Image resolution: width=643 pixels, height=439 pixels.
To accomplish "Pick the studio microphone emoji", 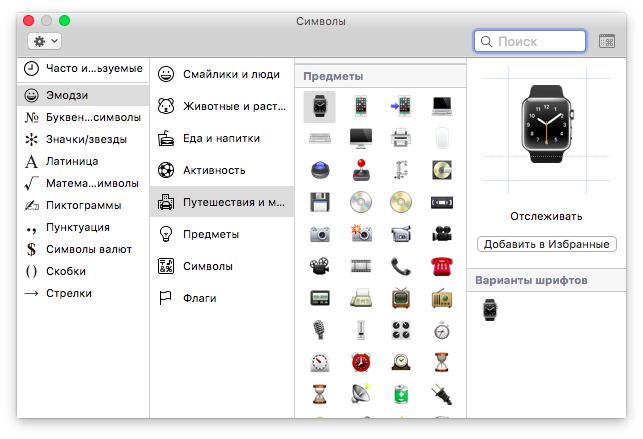I will pos(319,330).
